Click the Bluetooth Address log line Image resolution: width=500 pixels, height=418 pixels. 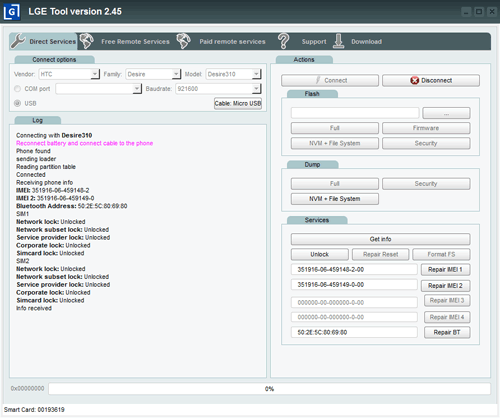(x=72, y=206)
